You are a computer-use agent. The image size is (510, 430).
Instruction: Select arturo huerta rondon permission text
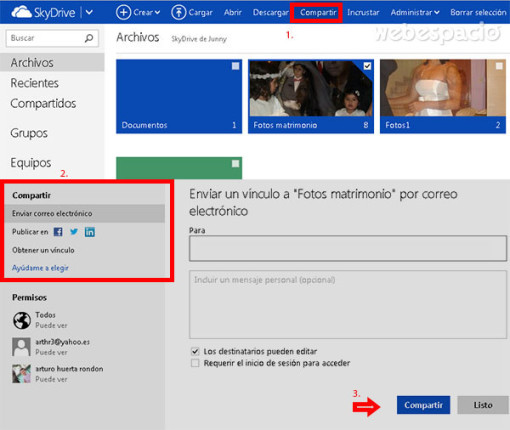69,374
